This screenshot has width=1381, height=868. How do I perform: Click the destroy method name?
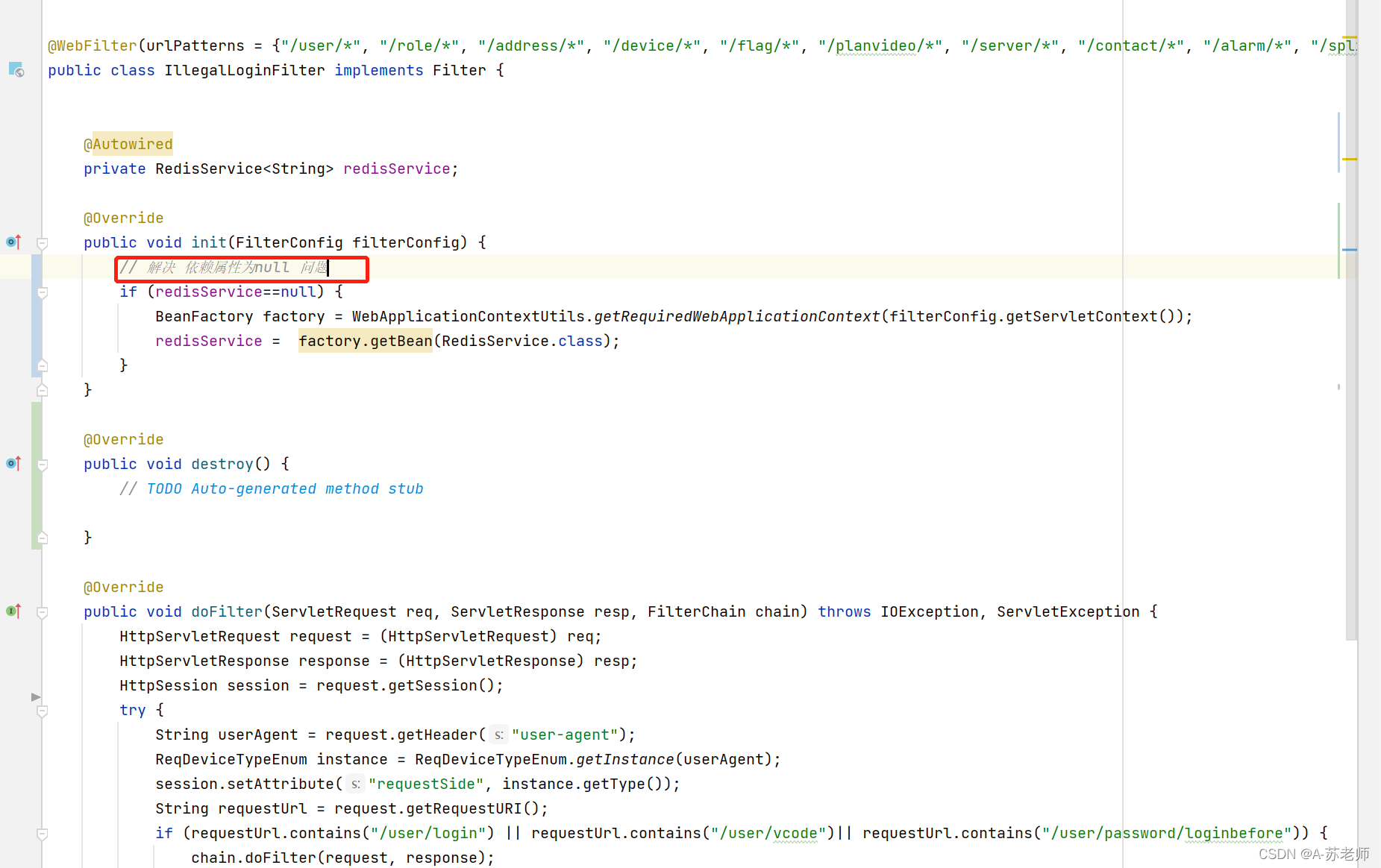click(222, 464)
